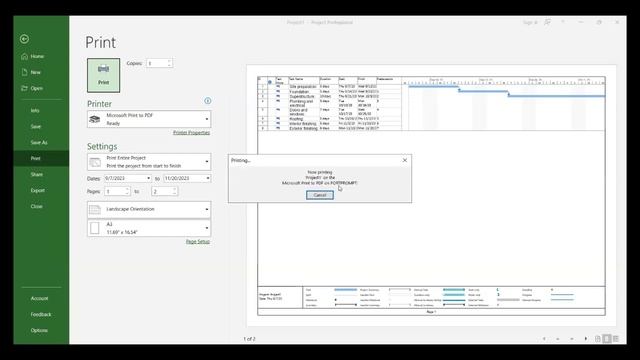The image size is (640, 360).
Task: Click the large Print button
Action: click(103, 75)
